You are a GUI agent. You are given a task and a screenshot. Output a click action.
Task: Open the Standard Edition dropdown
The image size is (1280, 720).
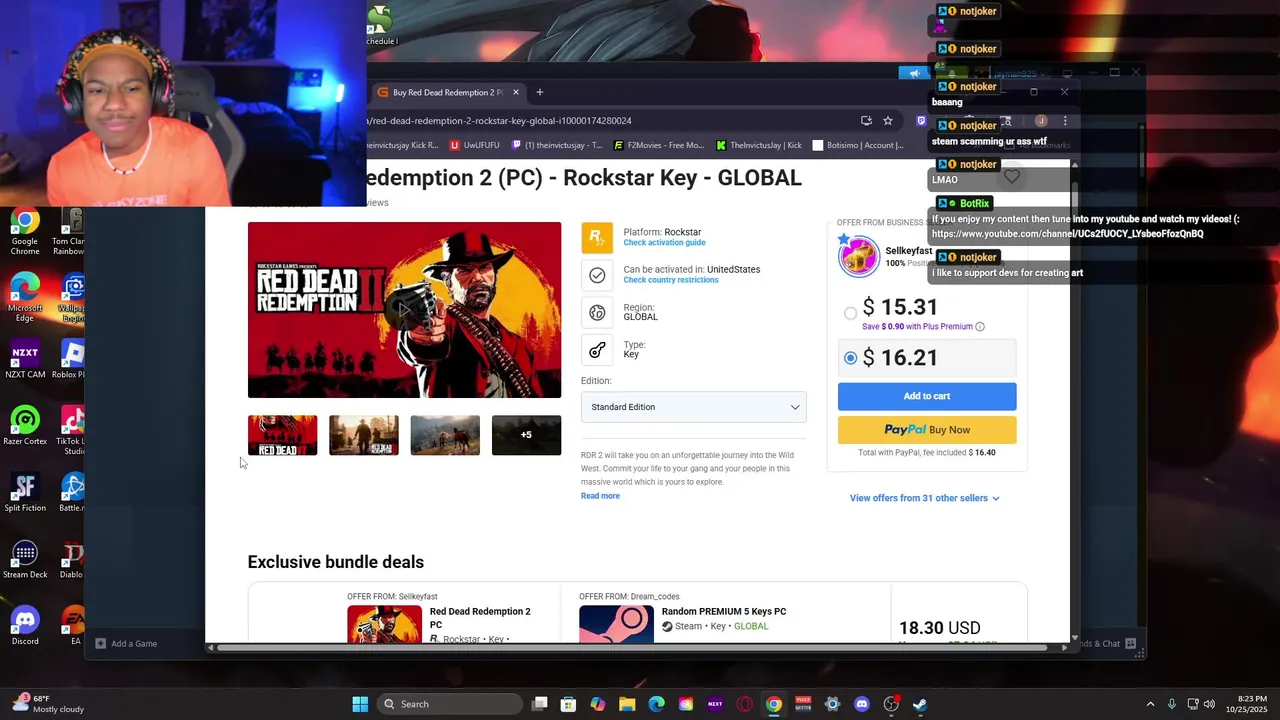(693, 407)
